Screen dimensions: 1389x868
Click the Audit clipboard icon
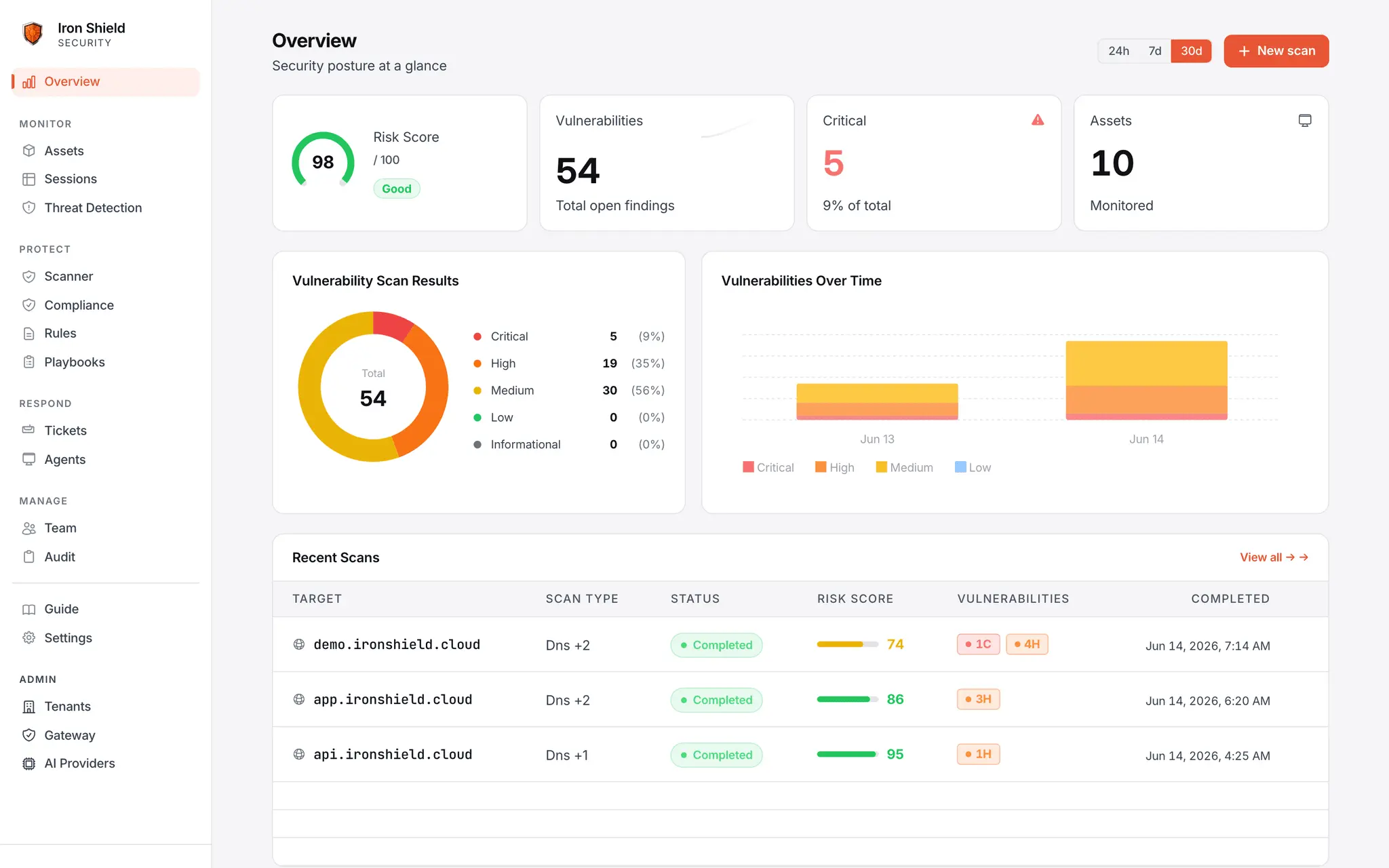(x=28, y=557)
